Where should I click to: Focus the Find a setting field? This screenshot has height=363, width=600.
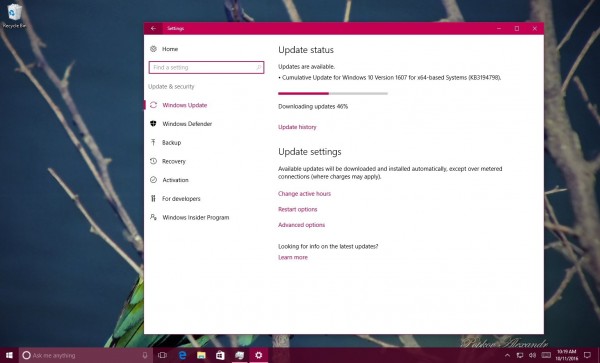coord(206,67)
